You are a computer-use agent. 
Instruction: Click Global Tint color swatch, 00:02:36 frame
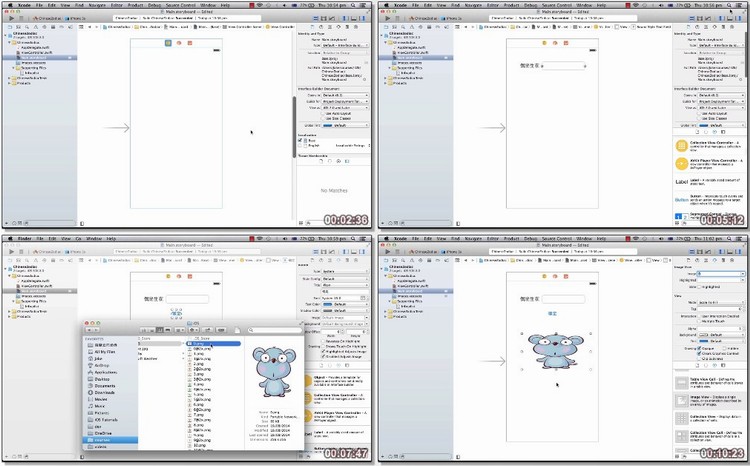tap(328, 125)
